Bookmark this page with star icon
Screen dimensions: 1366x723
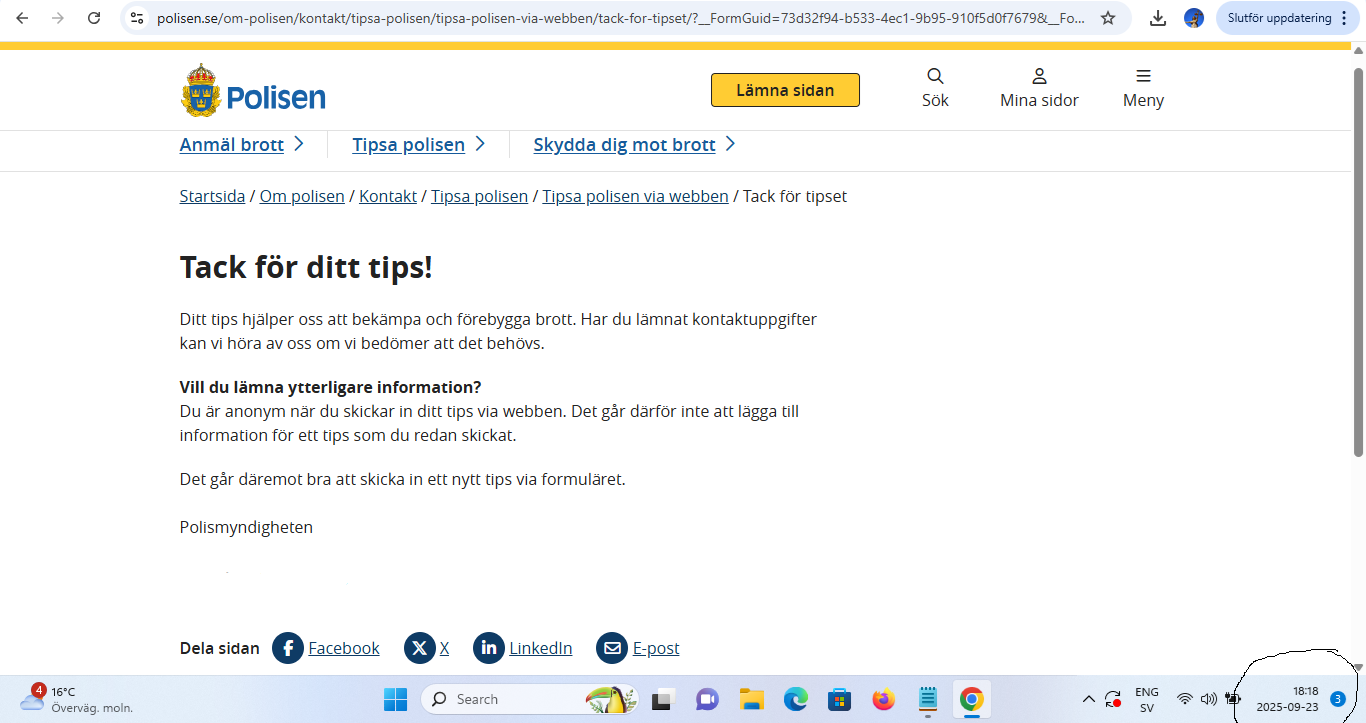(x=1108, y=18)
